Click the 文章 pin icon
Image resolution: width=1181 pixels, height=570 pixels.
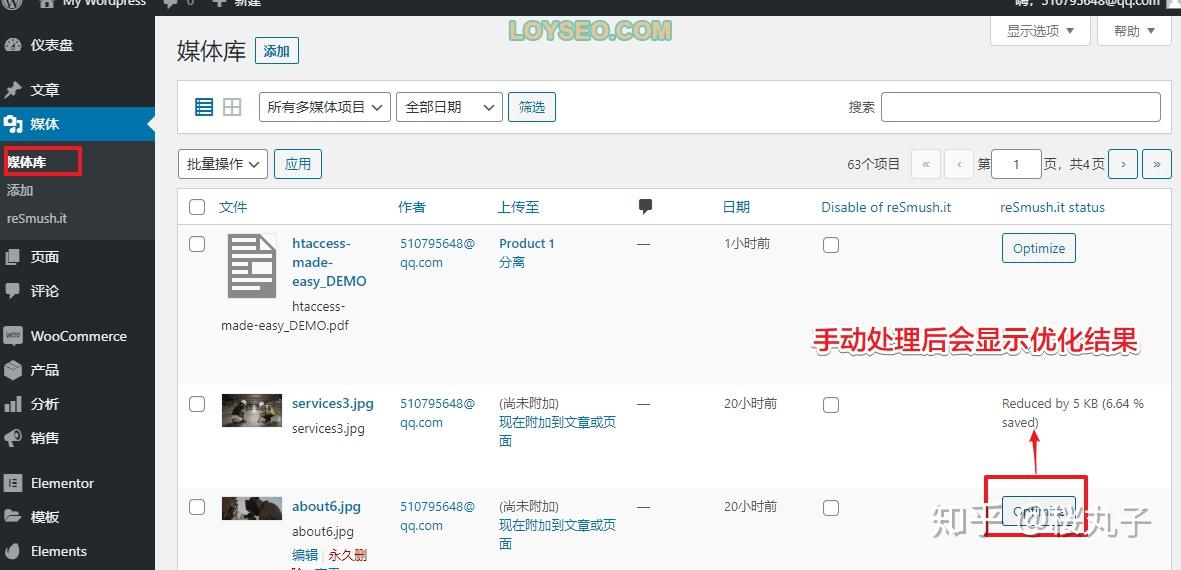point(13,90)
